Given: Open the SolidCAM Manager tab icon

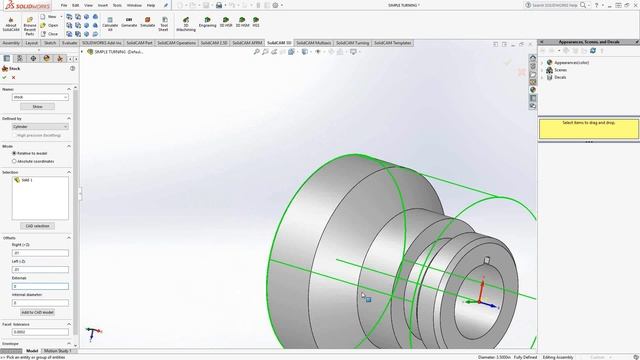Looking at the screenshot, I should tap(60, 58).
